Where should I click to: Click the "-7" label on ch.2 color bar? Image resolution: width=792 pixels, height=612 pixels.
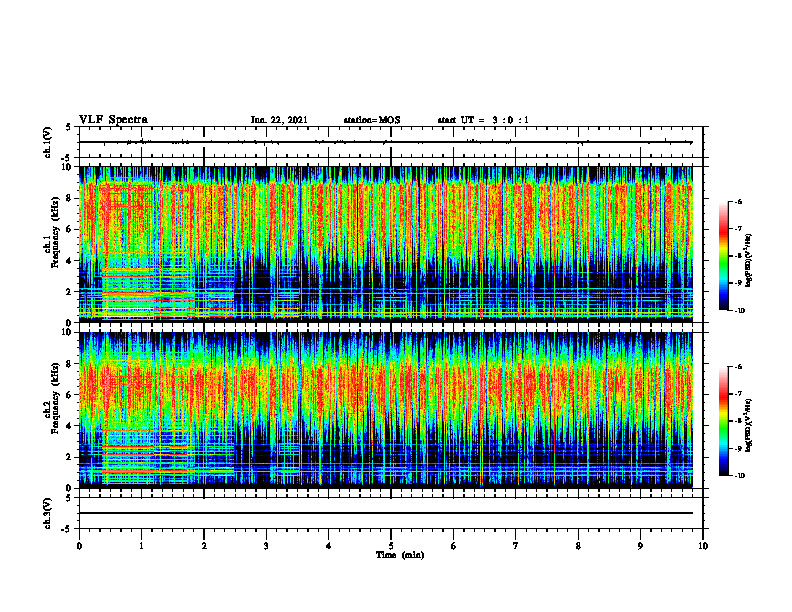coord(738,394)
